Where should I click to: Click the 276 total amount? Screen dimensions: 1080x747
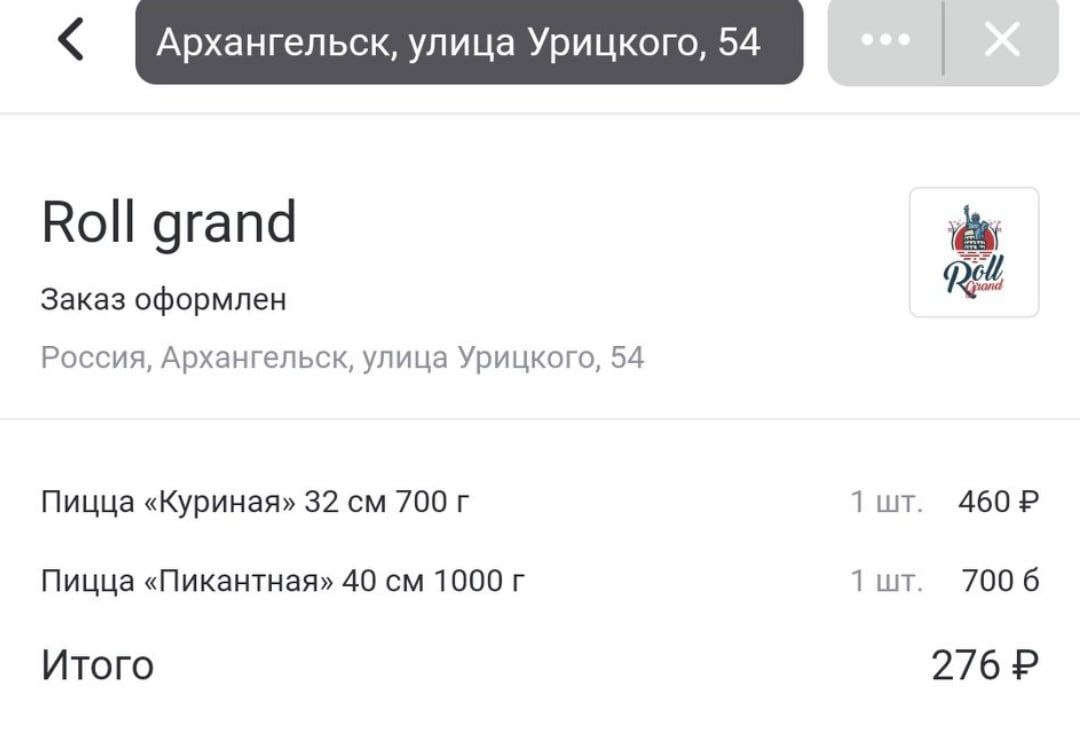click(x=966, y=665)
